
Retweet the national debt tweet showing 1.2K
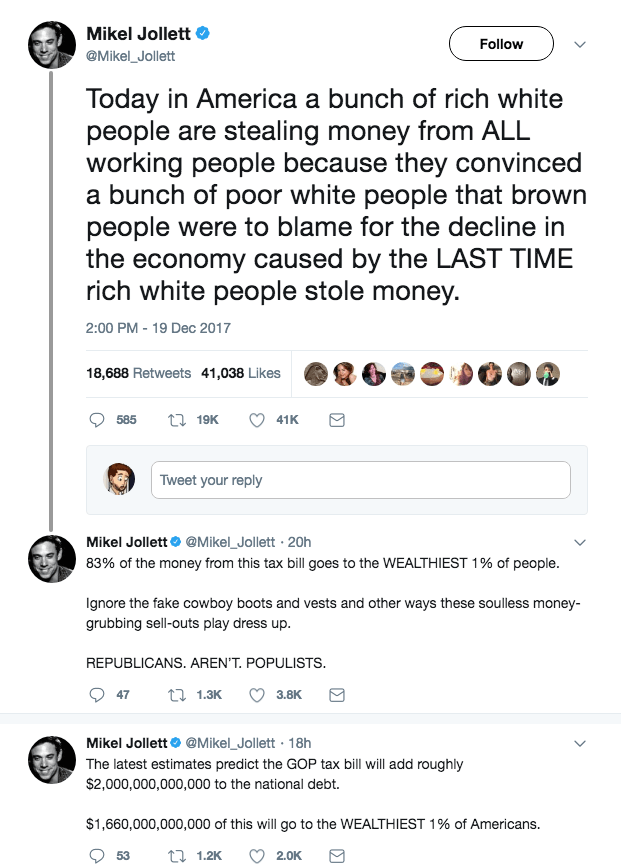pyautogui.click(x=178, y=855)
